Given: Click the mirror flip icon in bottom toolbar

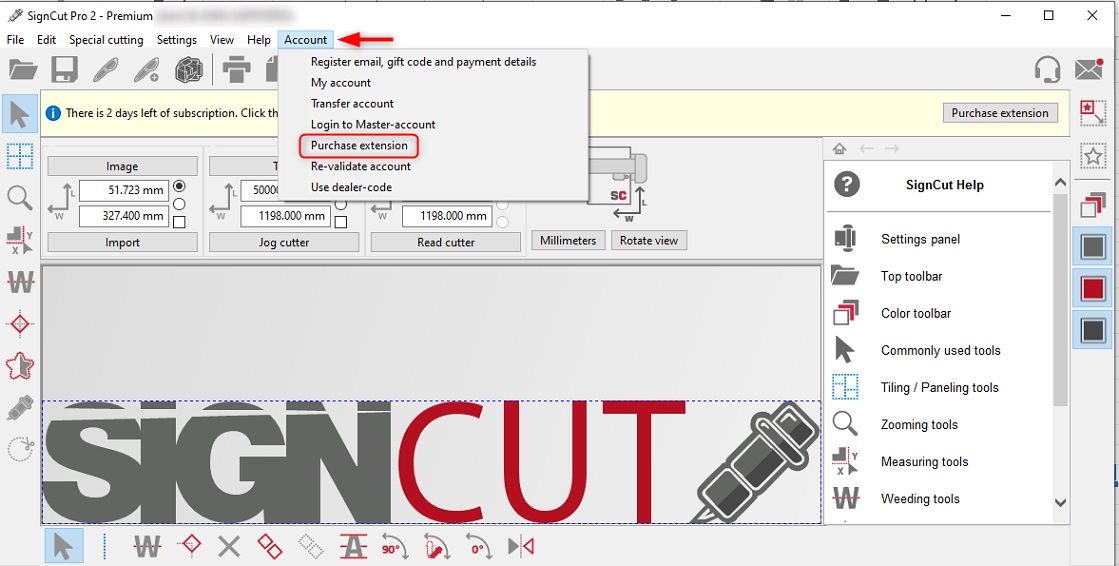Looking at the screenshot, I should click(x=521, y=547).
